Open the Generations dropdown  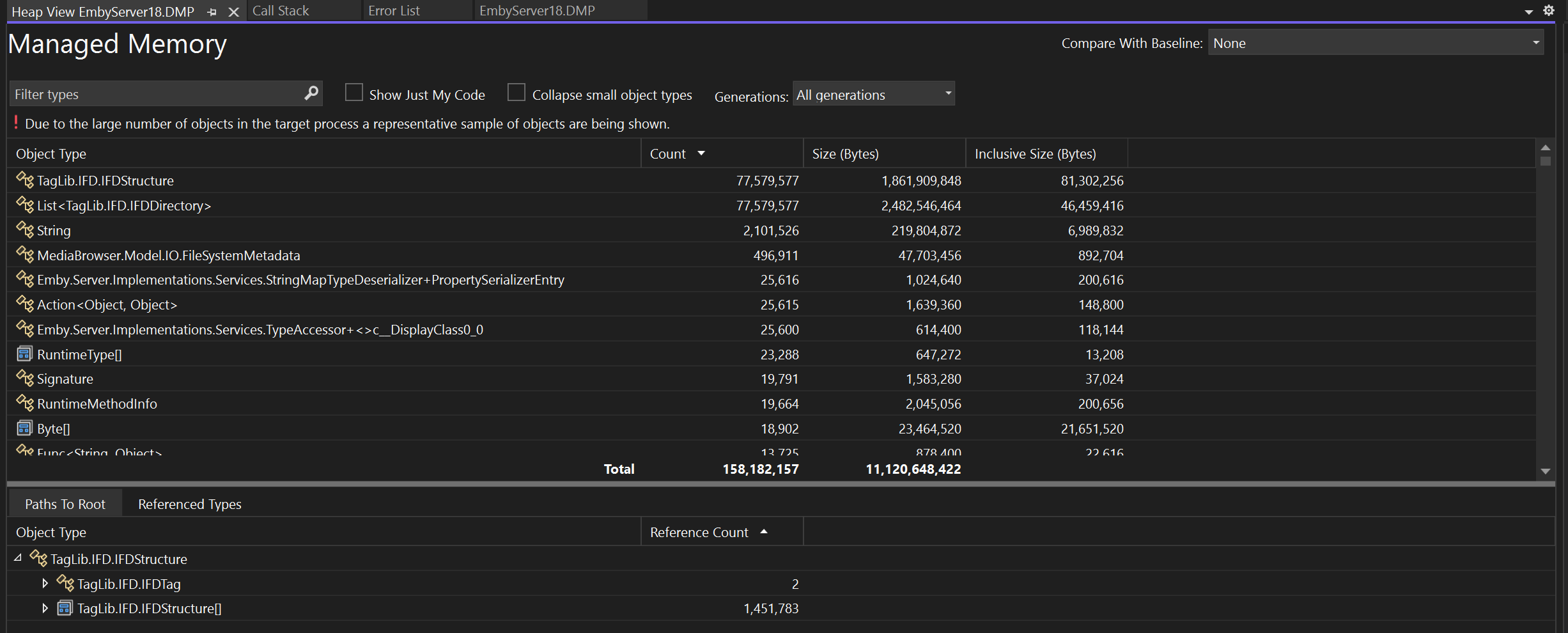[x=873, y=94]
